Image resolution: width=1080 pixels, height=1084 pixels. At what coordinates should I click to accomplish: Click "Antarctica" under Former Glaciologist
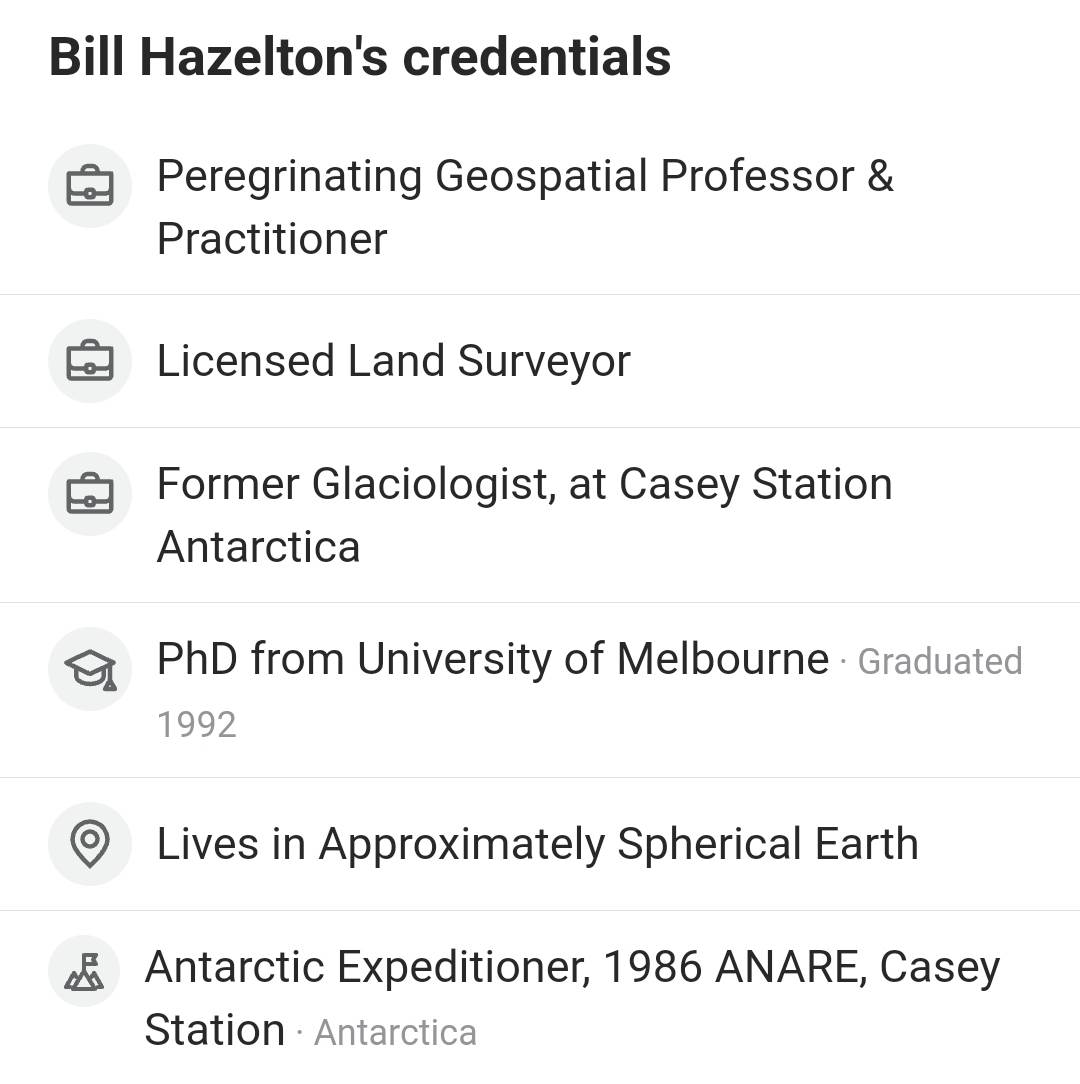(x=258, y=548)
